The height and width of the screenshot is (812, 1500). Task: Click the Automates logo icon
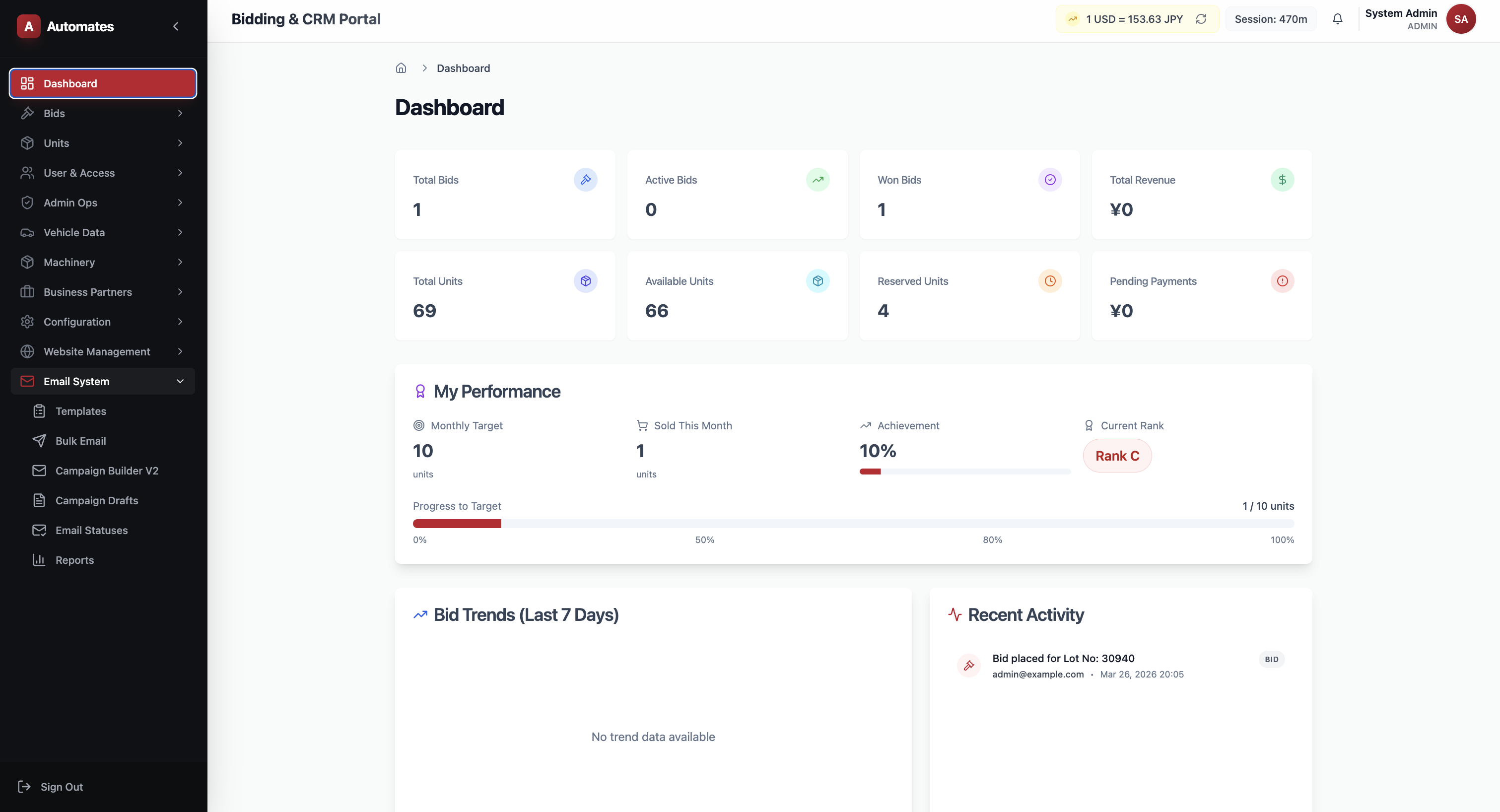click(x=28, y=26)
